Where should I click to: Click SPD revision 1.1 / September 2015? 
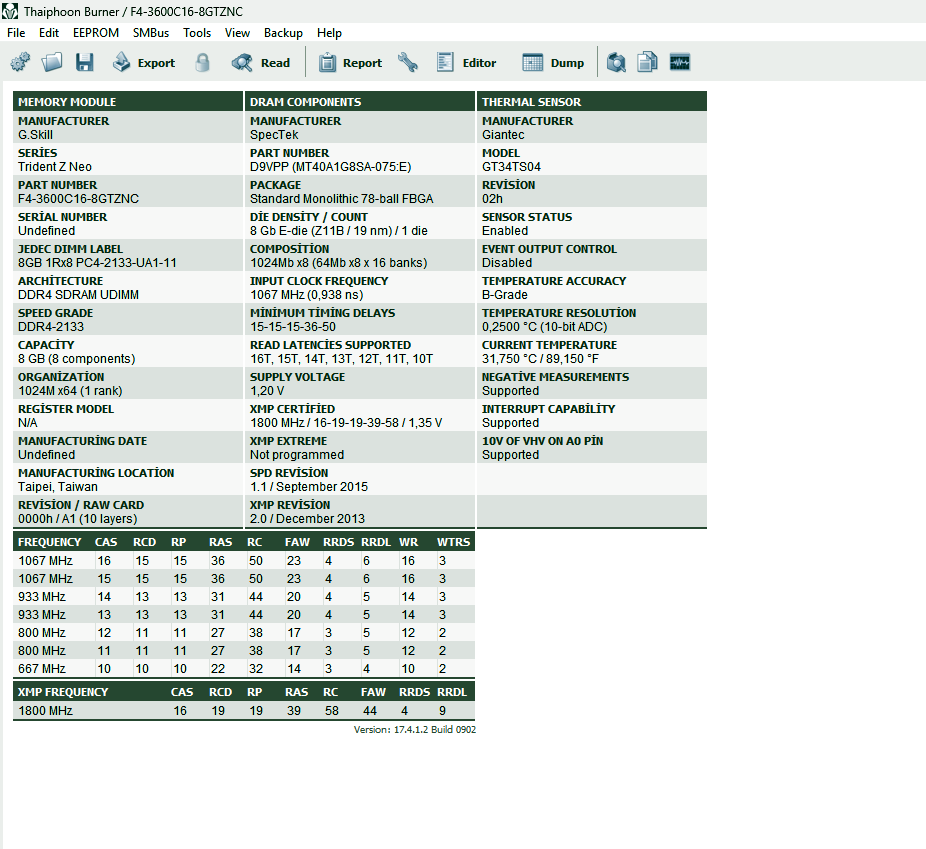tap(309, 486)
